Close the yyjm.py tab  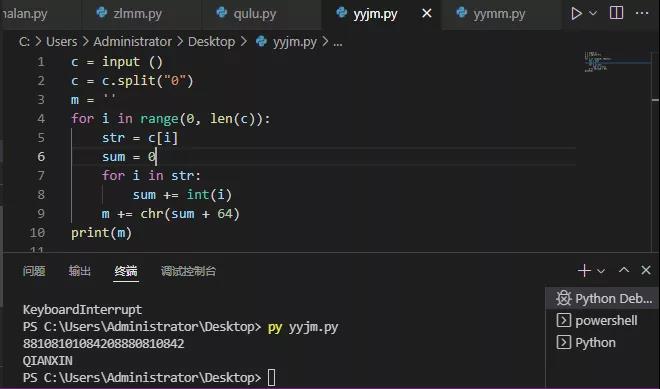coord(427,13)
